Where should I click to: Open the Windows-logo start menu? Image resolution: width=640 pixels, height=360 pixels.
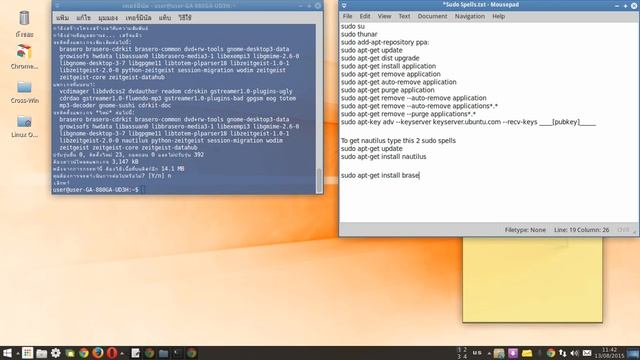[7, 353]
